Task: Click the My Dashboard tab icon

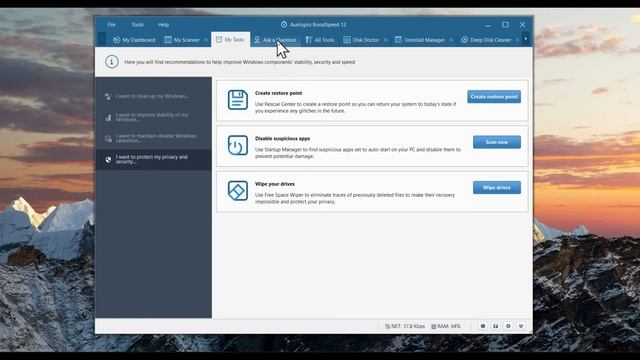Action: pyautogui.click(x=116, y=40)
